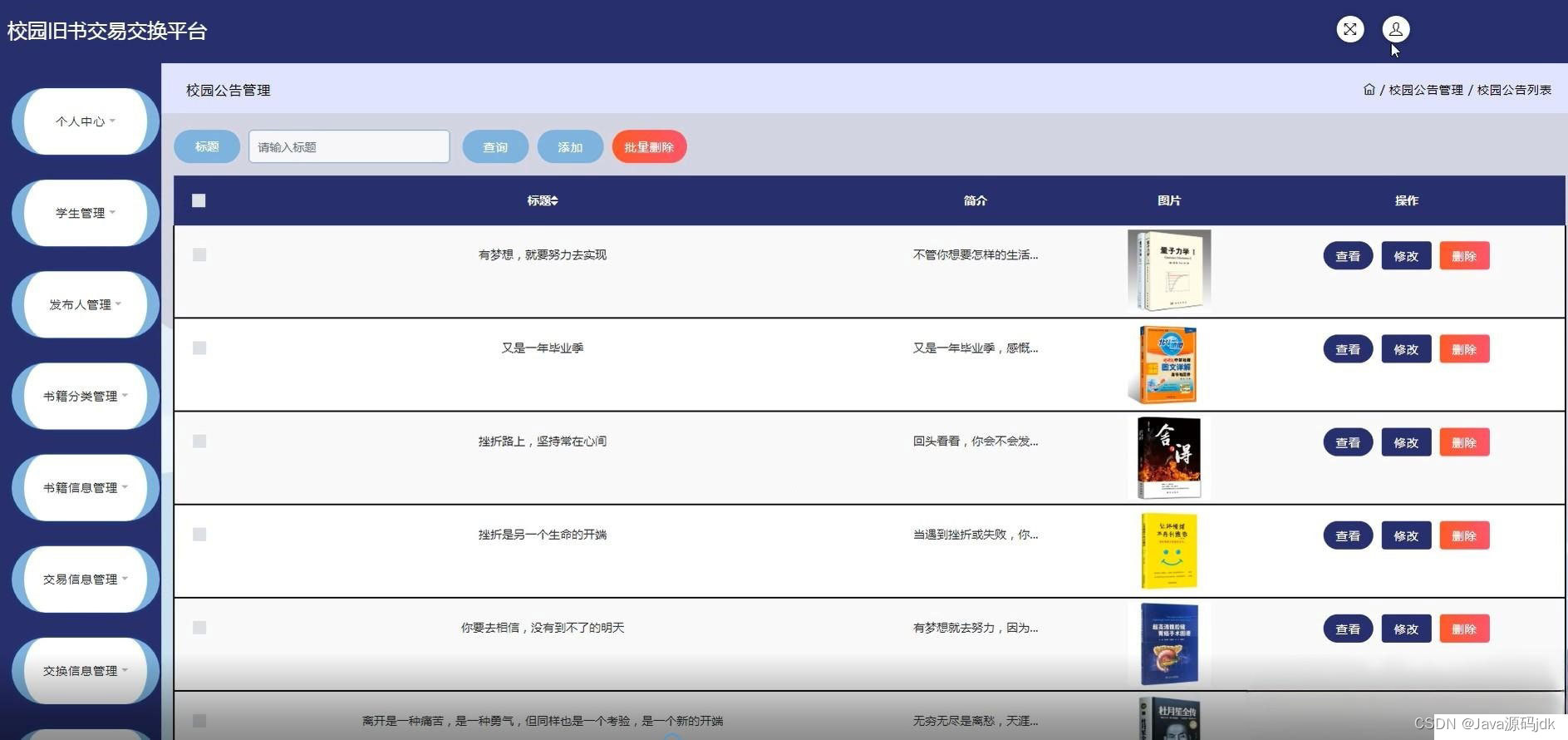Click 查看 for 有梦想，就要努力去实现
Image resolution: width=1568 pixels, height=740 pixels.
(x=1348, y=256)
